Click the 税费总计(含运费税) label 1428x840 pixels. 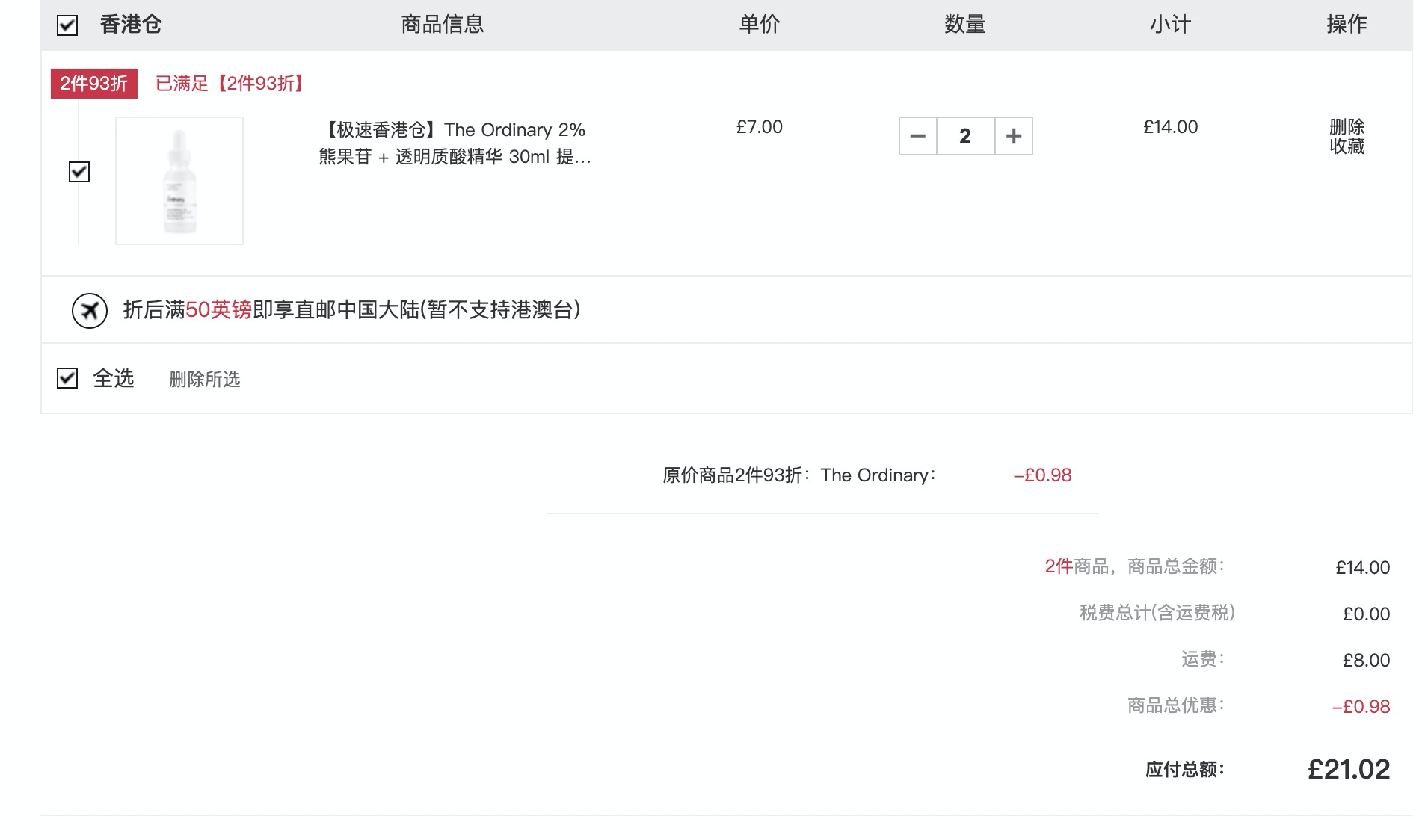1157,613
